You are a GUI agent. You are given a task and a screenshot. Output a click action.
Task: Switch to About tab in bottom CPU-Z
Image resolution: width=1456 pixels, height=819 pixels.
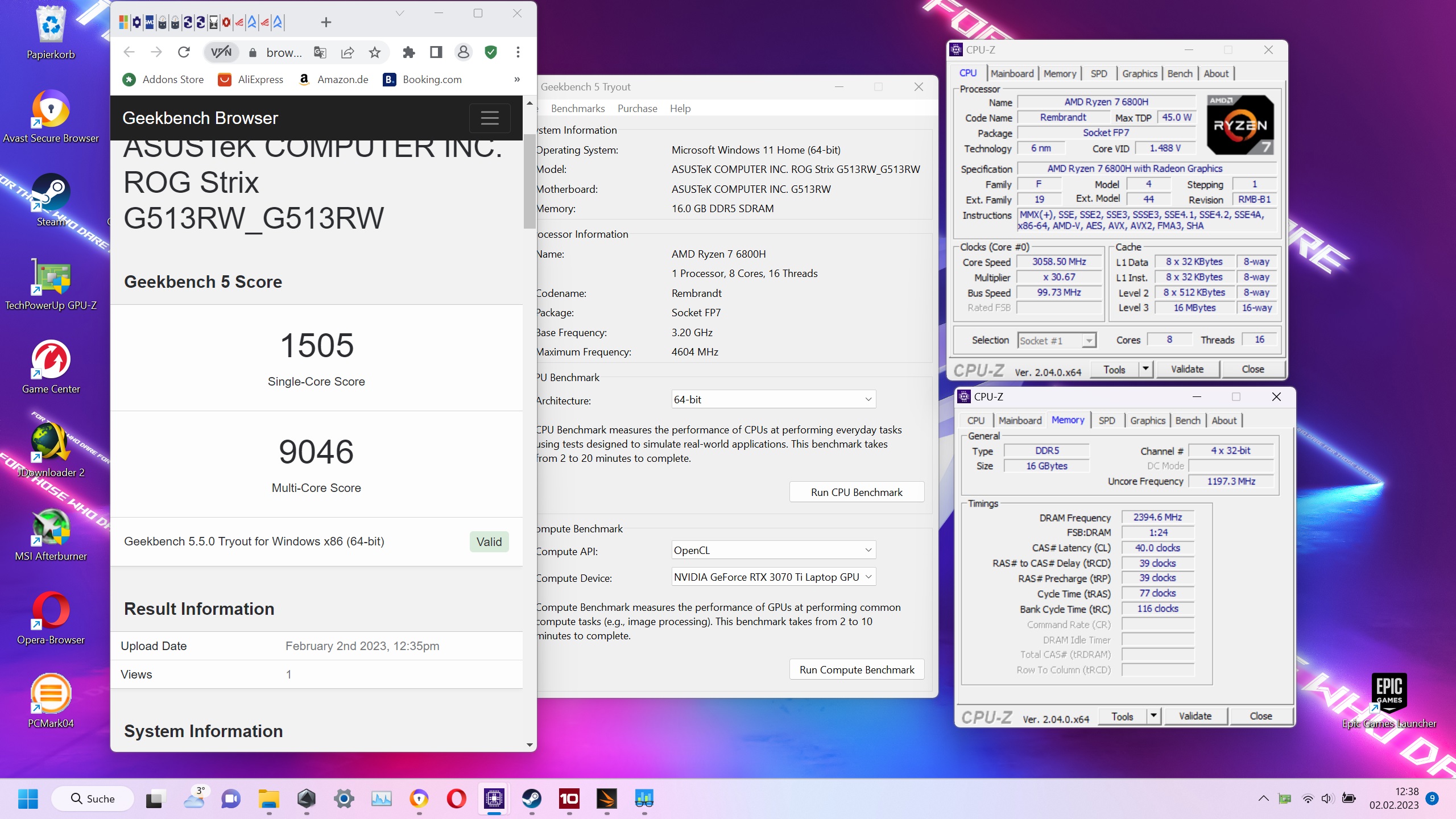coord(1224,420)
